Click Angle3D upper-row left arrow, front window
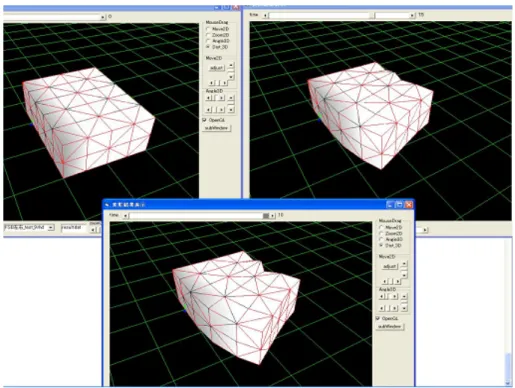The height and width of the screenshot is (388, 515). pos(382,296)
